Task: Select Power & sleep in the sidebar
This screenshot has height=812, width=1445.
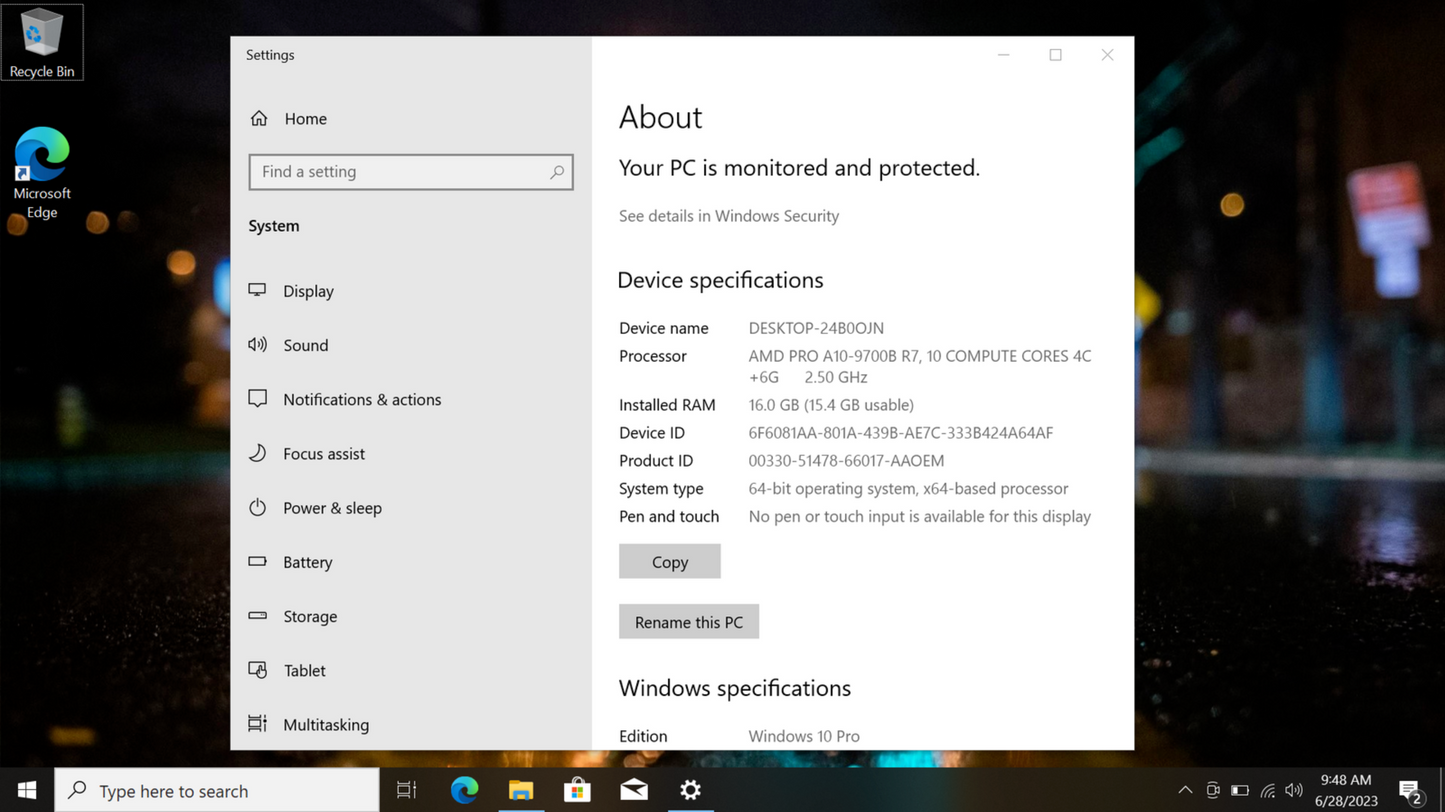Action: click(332, 508)
